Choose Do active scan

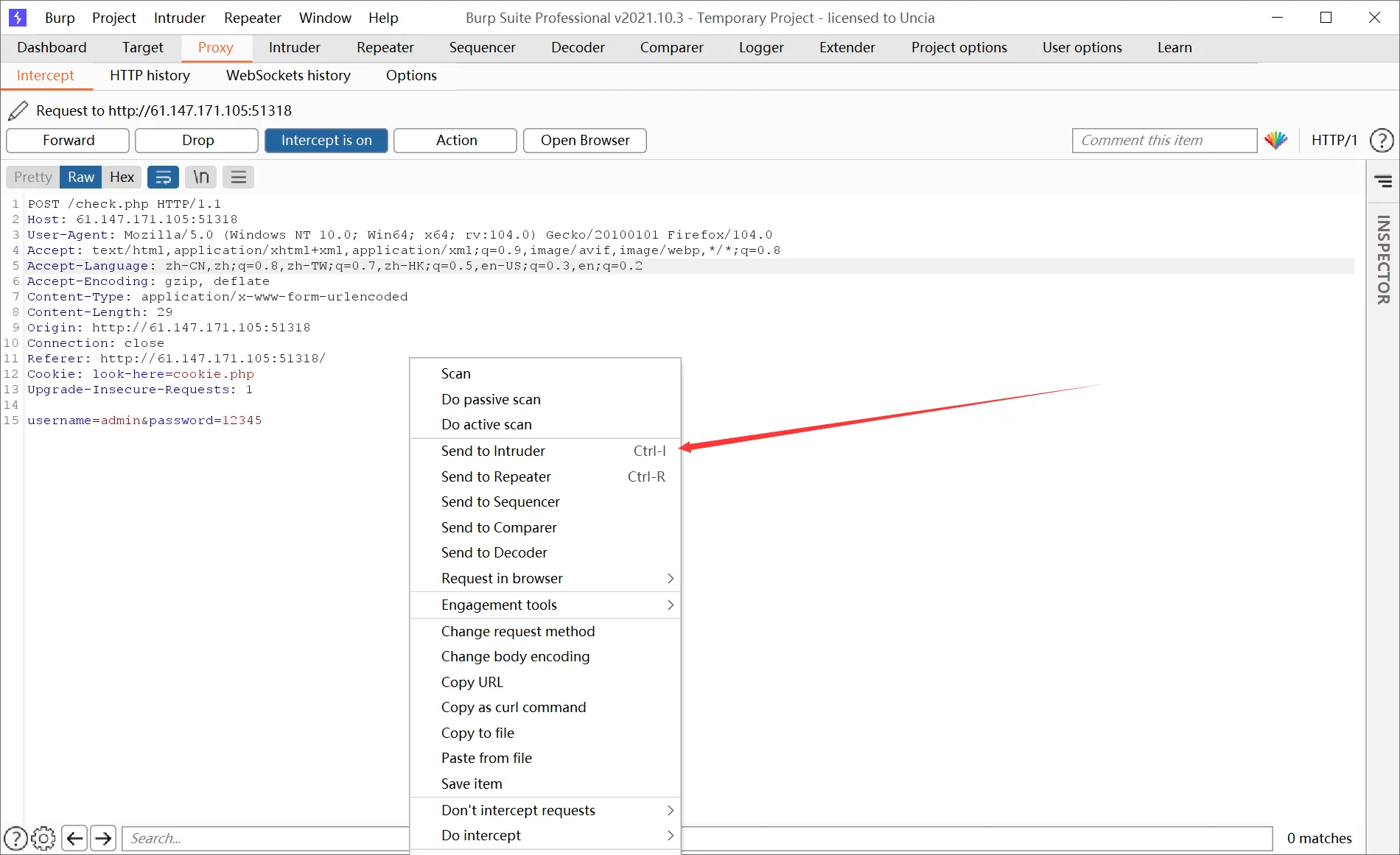click(545, 424)
